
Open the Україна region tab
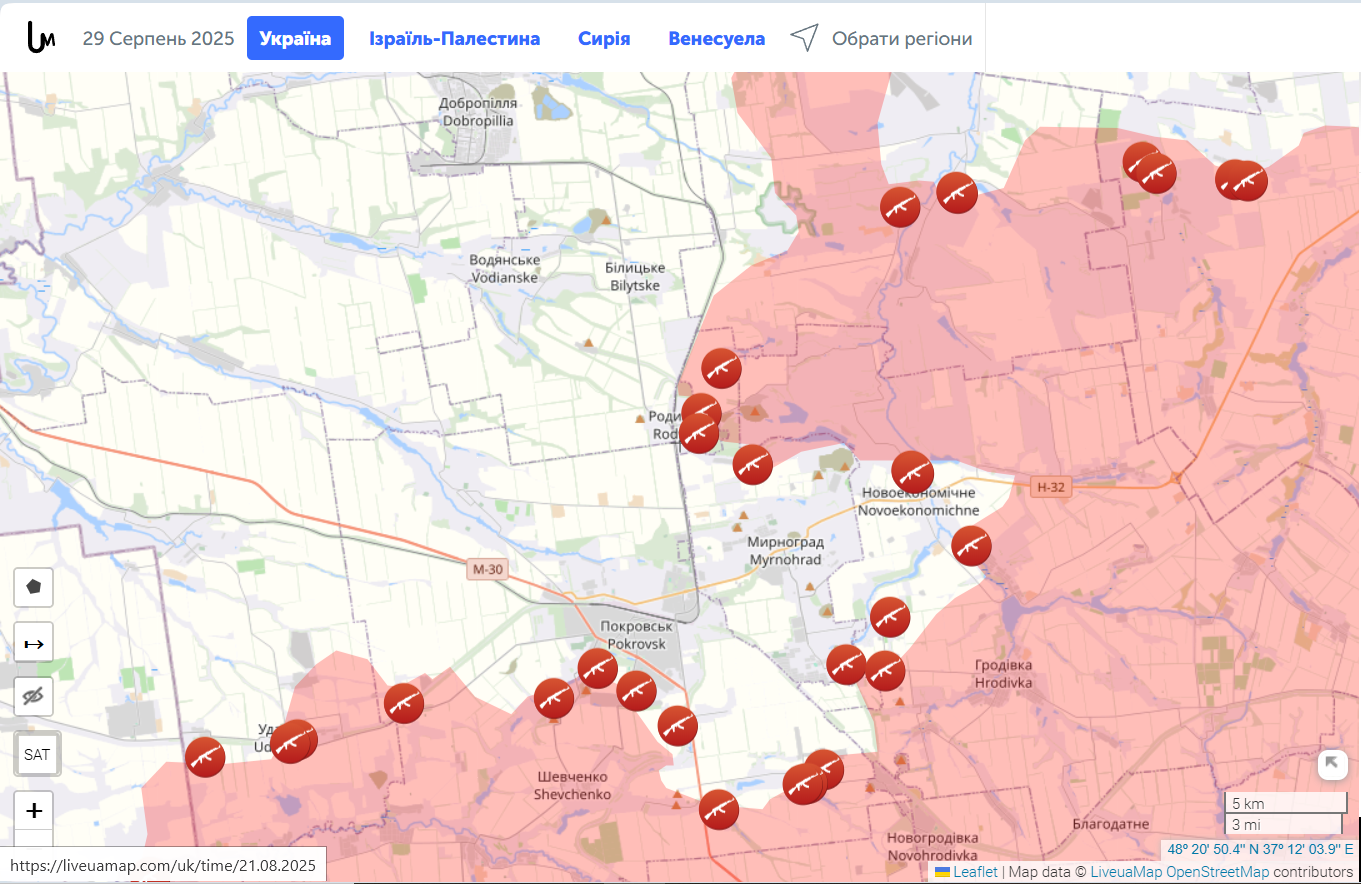[x=295, y=39]
